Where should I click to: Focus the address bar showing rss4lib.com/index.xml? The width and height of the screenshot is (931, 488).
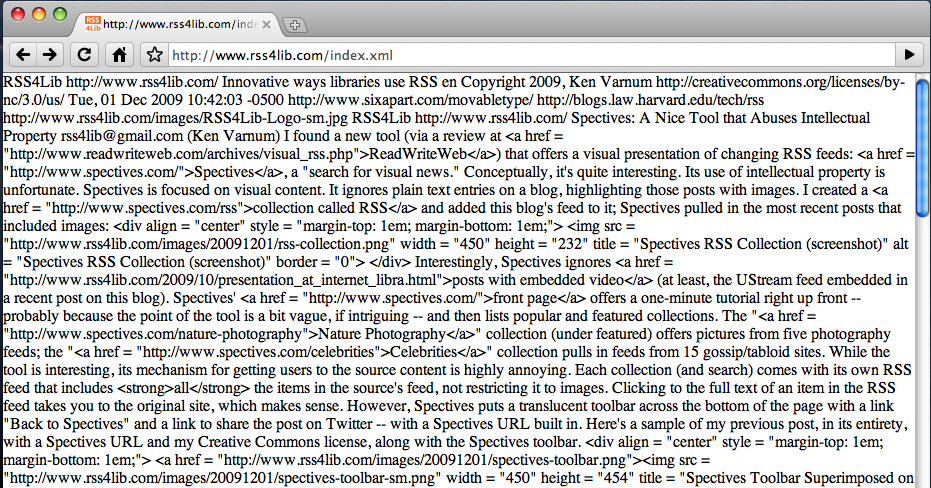point(531,55)
